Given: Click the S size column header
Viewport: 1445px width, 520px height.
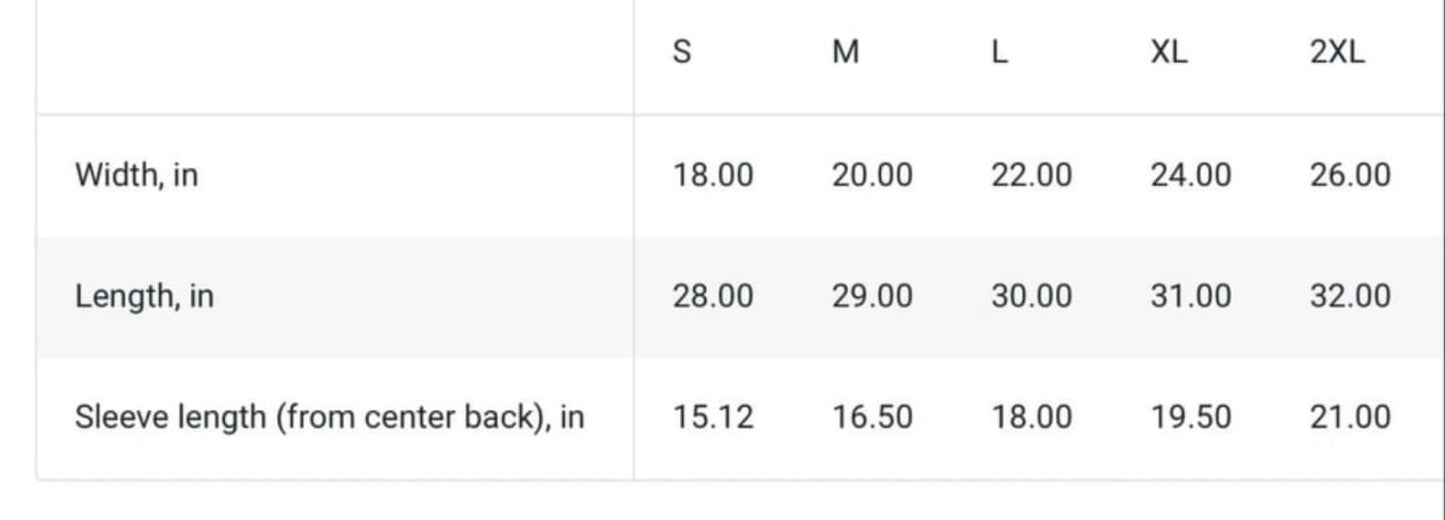Looking at the screenshot, I should tap(682, 52).
